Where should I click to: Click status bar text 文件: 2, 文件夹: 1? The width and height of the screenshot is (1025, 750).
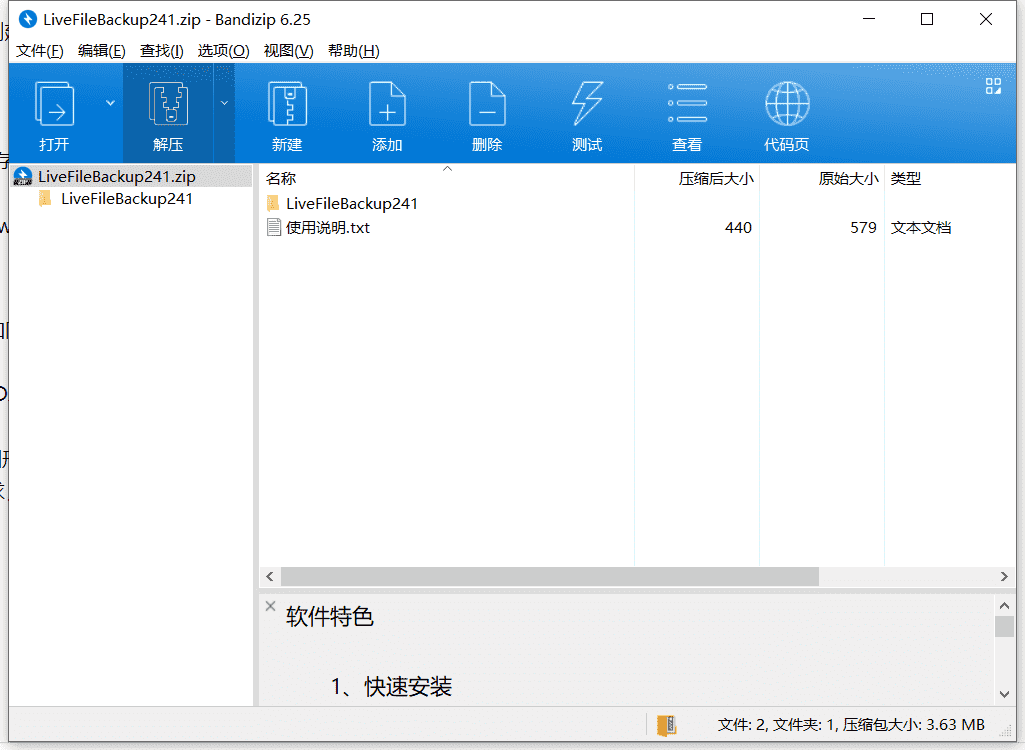point(777,724)
